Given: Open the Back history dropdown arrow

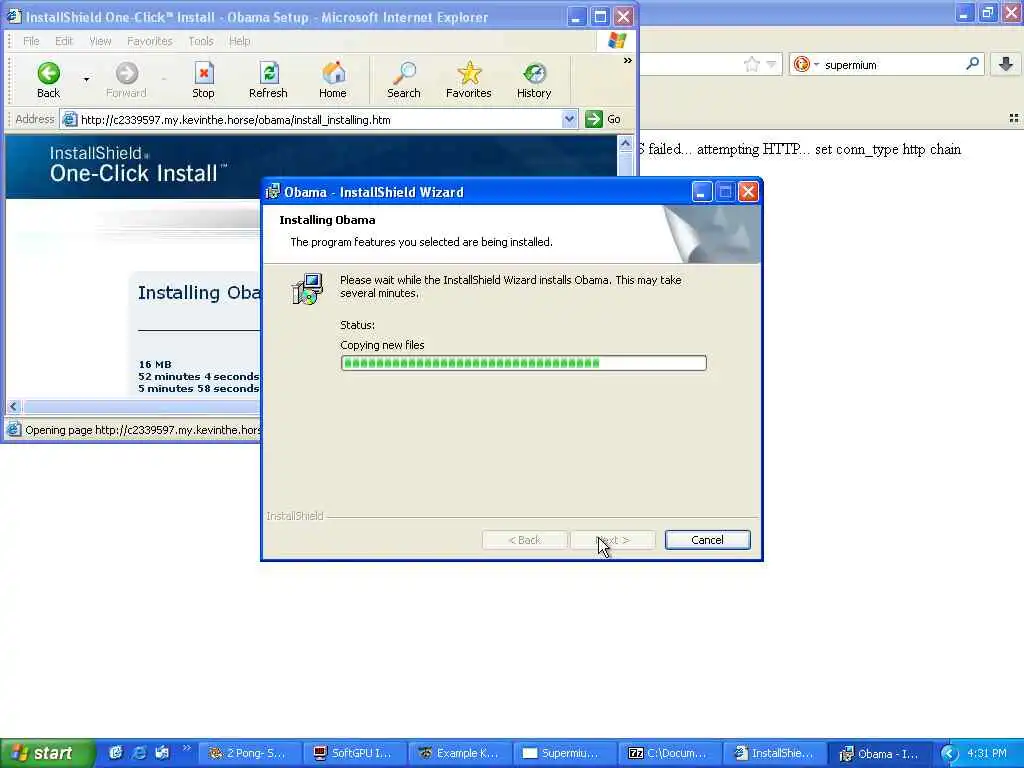Looking at the screenshot, I should (x=86, y=80).
